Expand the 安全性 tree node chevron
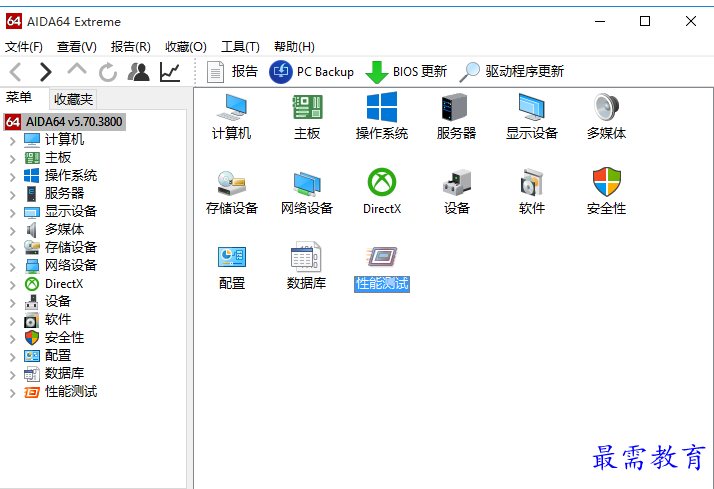This screenshot has height=489, width=714. tap(13, 339)
